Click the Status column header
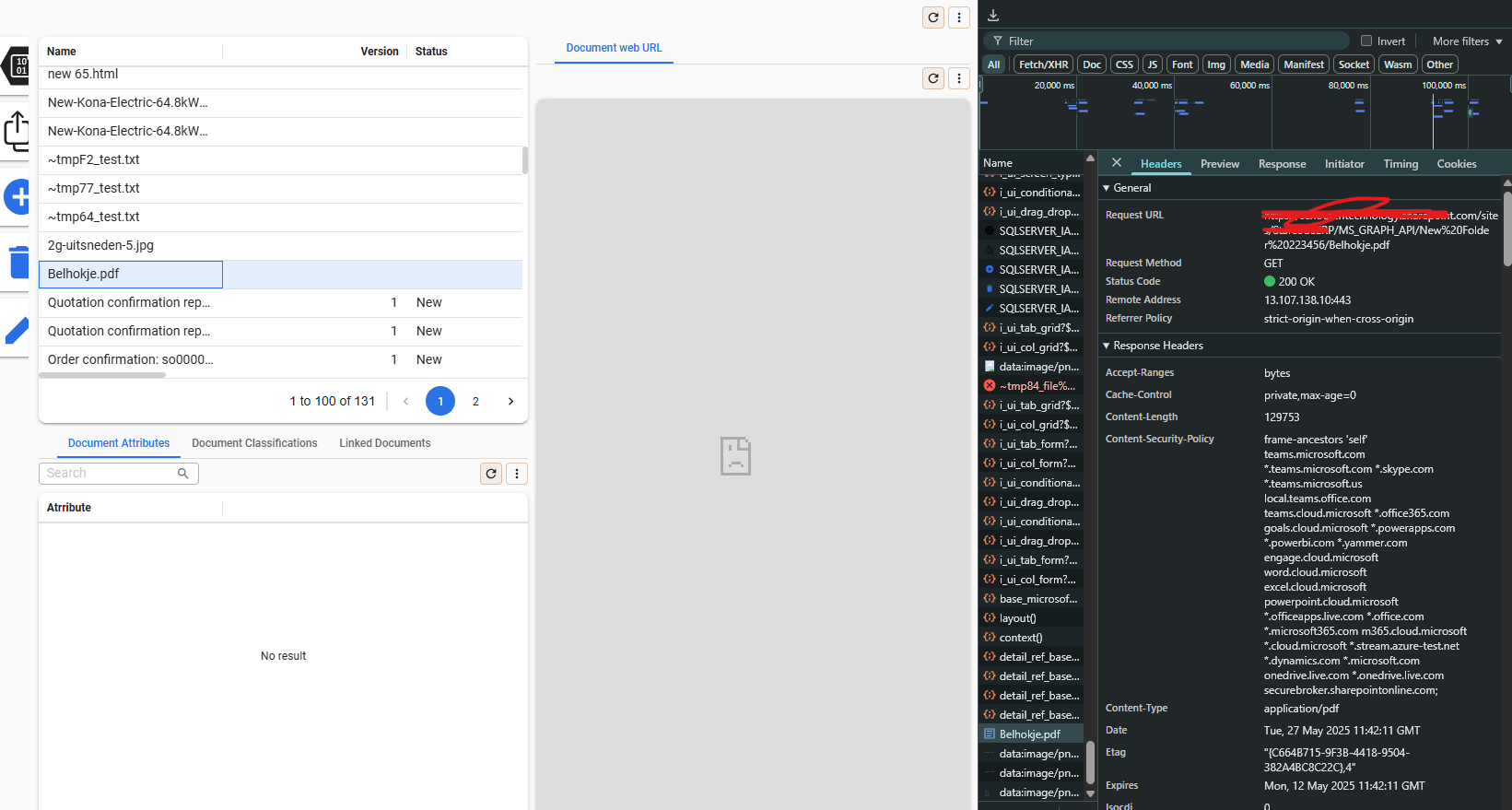Image resolution: width=1512 pixels, height=810 pixels. coord(431,52)
